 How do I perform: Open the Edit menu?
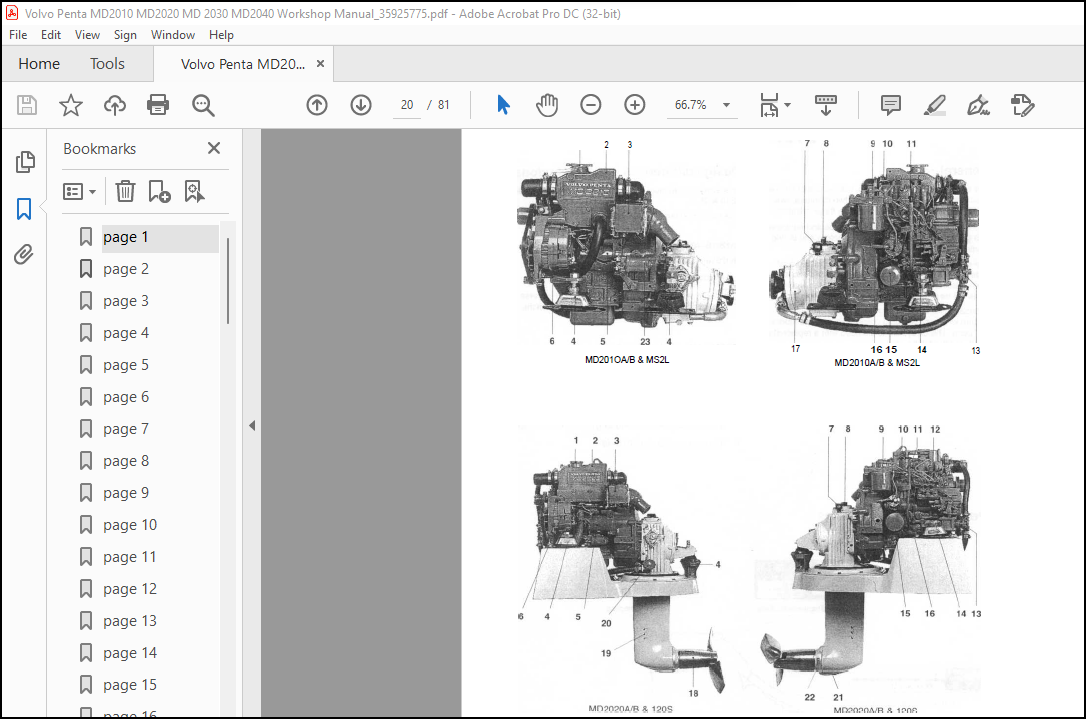[x=51, y=35]
